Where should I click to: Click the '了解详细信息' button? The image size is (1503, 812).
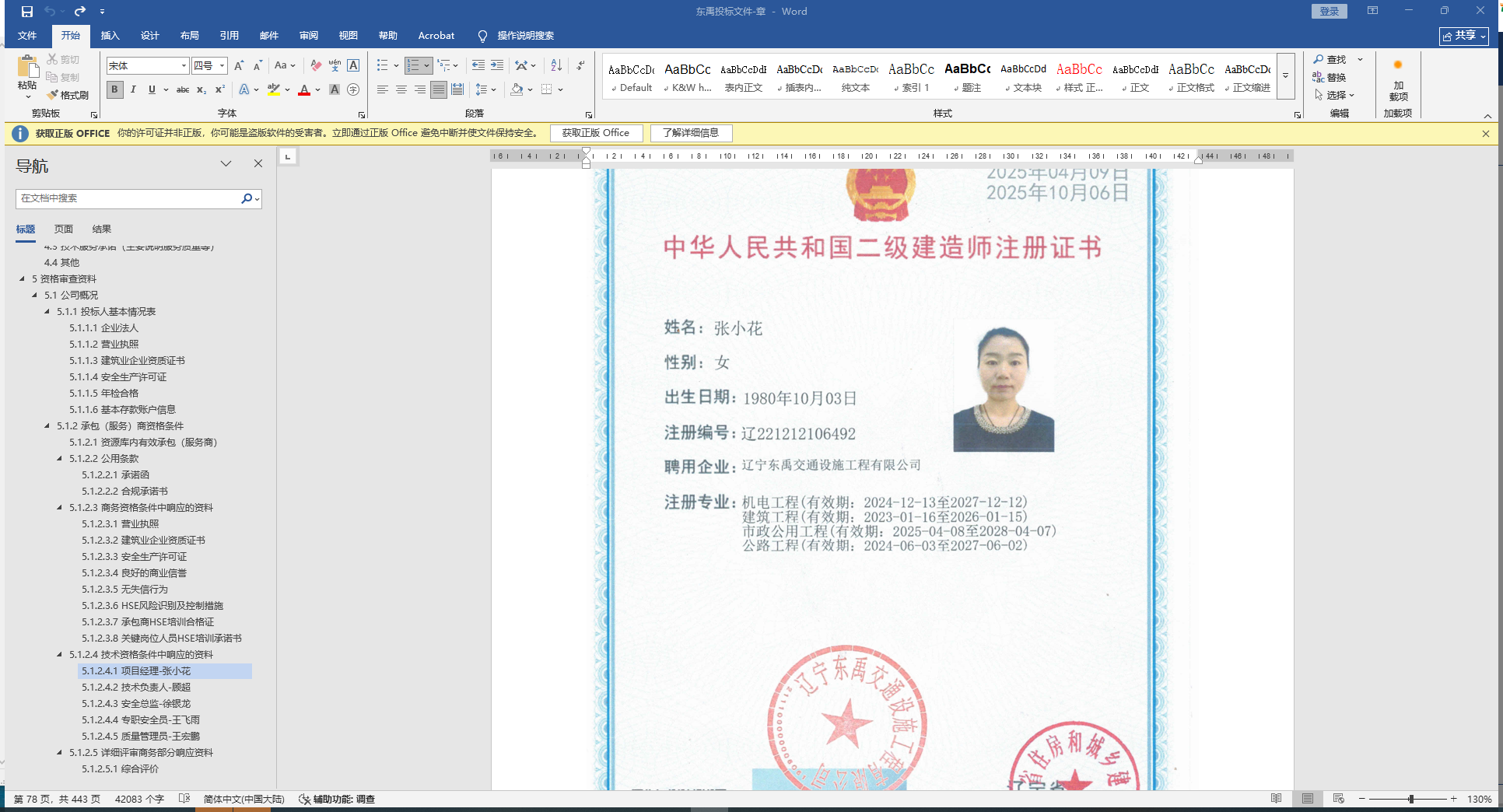(691, 133)
